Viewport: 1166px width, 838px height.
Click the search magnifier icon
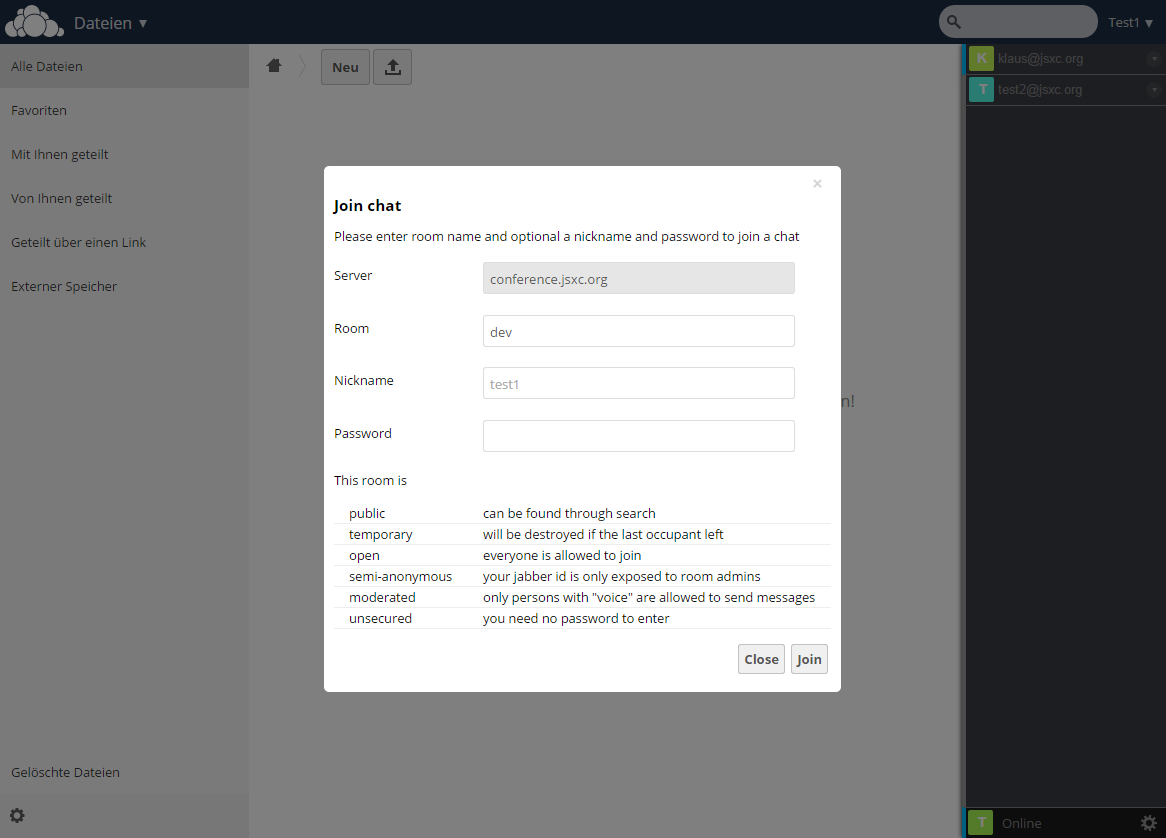(x=954, y=22)
